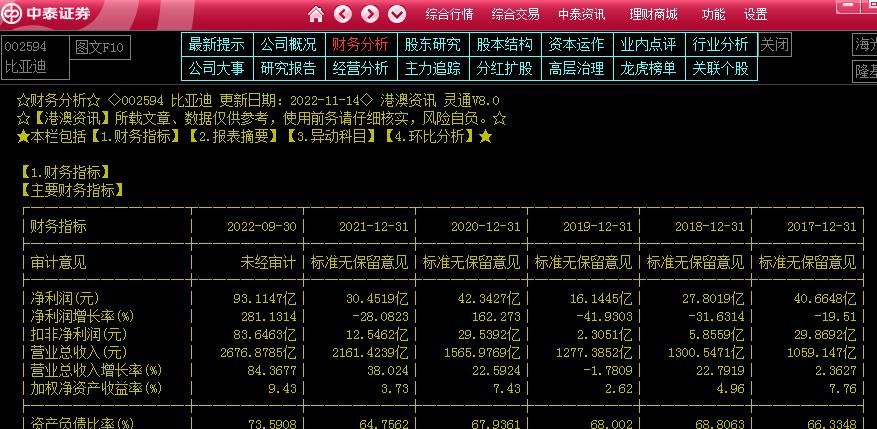Screen dimensions: 877x429
Task: Open the 综合交易 menu
Action: pos(515,15)
